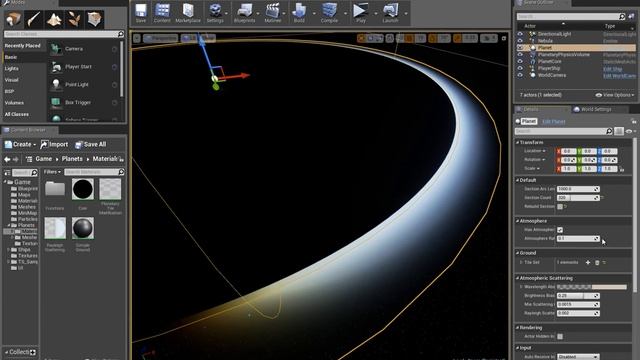
Task: Check the Rebuild Sections checkbox
Action: (560, 207)
